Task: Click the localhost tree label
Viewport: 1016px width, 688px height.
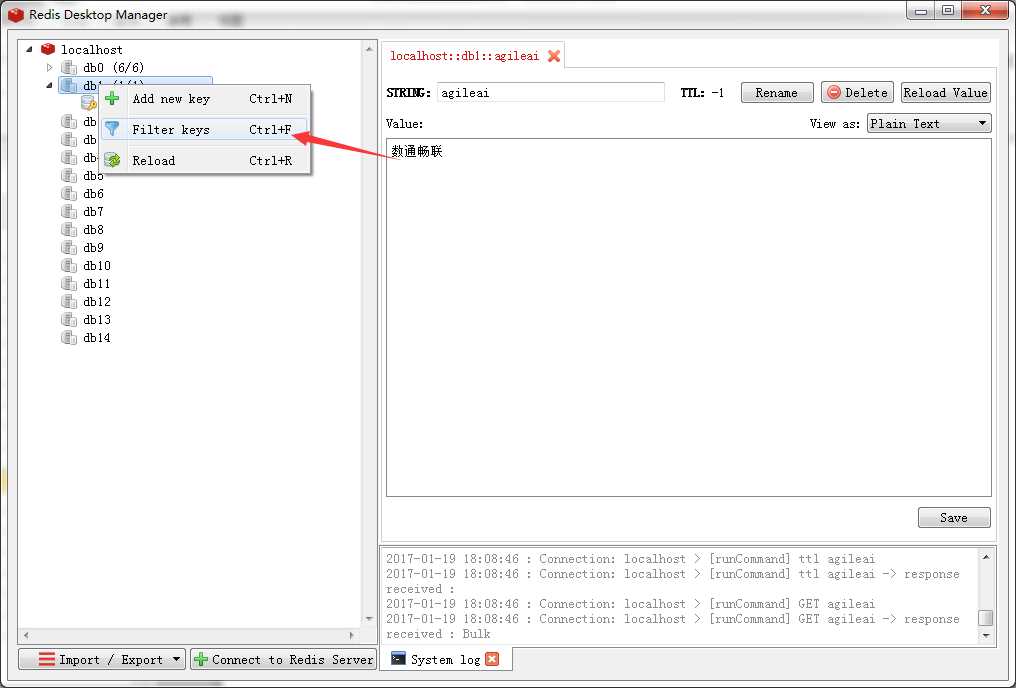Action: pos(91,49)
